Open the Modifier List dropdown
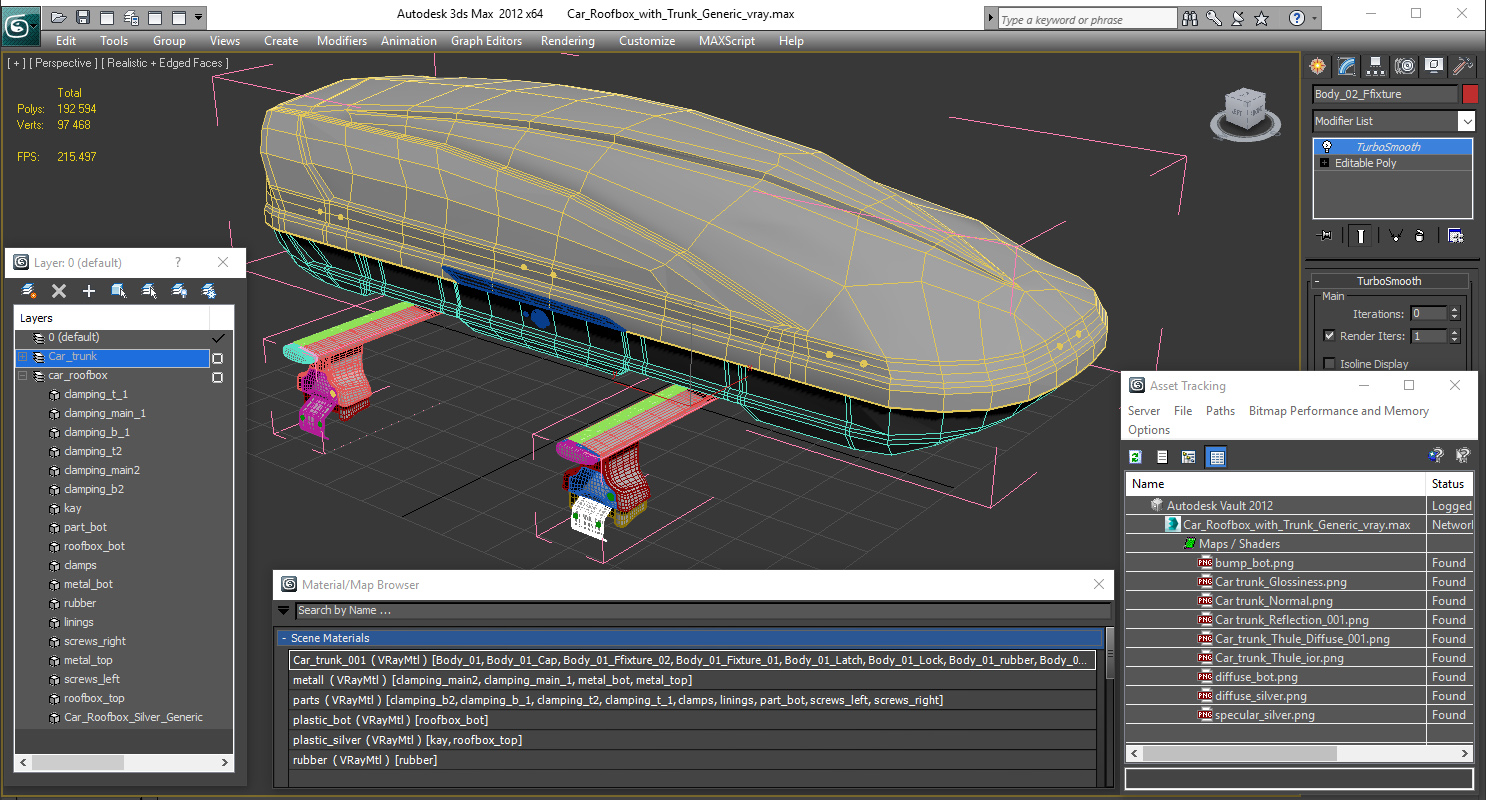The width and height of the screenshot is (1486, 800). (1466, 121)
